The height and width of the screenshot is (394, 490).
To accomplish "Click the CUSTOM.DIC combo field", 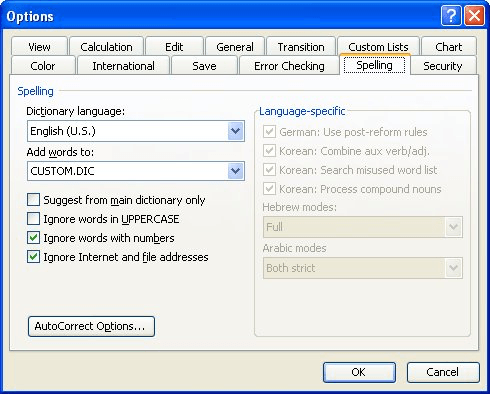I will (136, 171).
